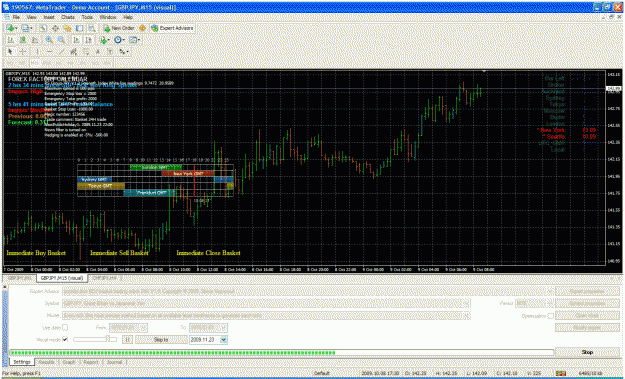Viewport: 625px width, 379px height.
Task: Toggle chart shift from right border
Action: coord(88,40)
